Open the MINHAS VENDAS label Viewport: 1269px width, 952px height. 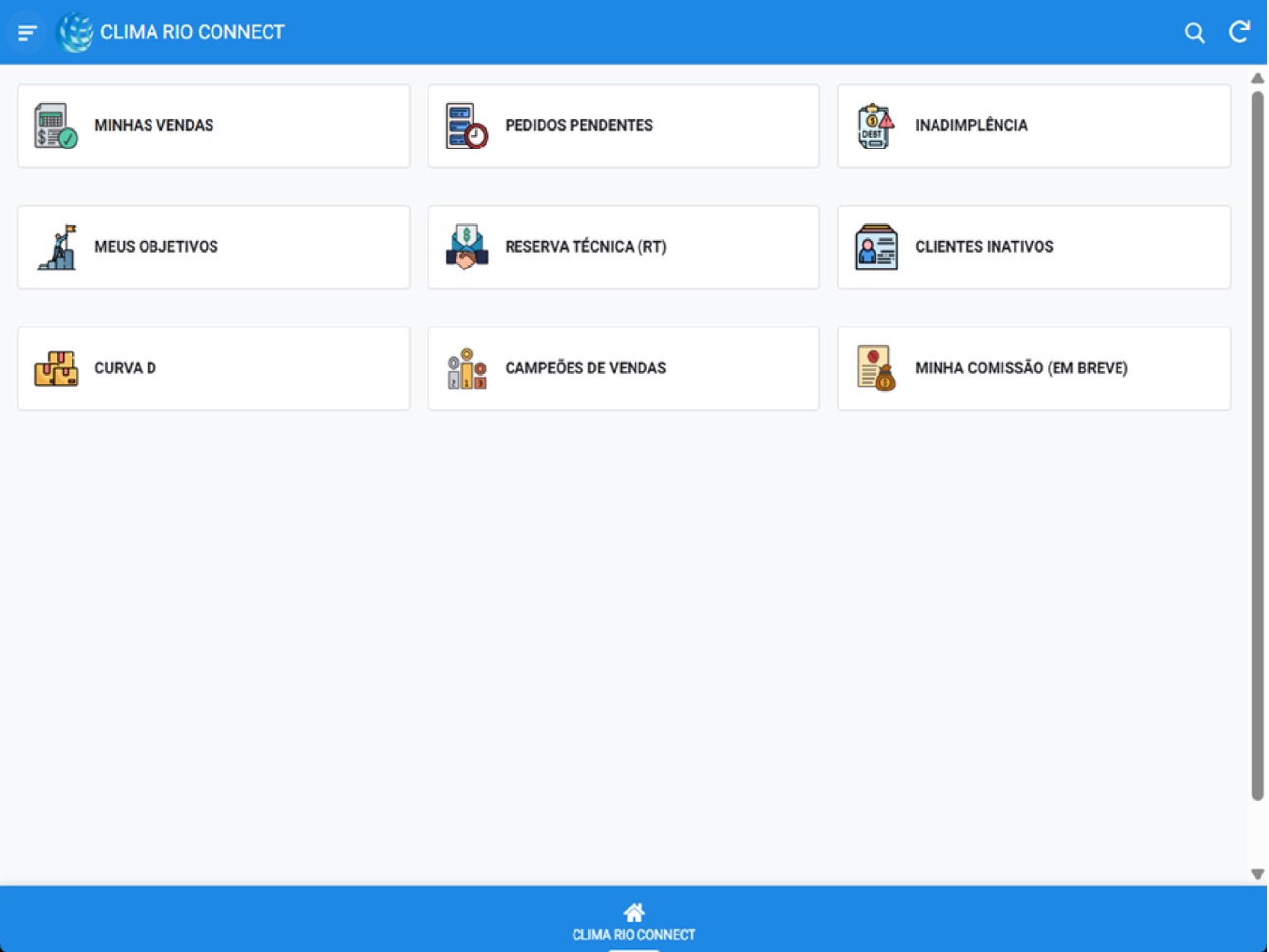click(154, 126)
